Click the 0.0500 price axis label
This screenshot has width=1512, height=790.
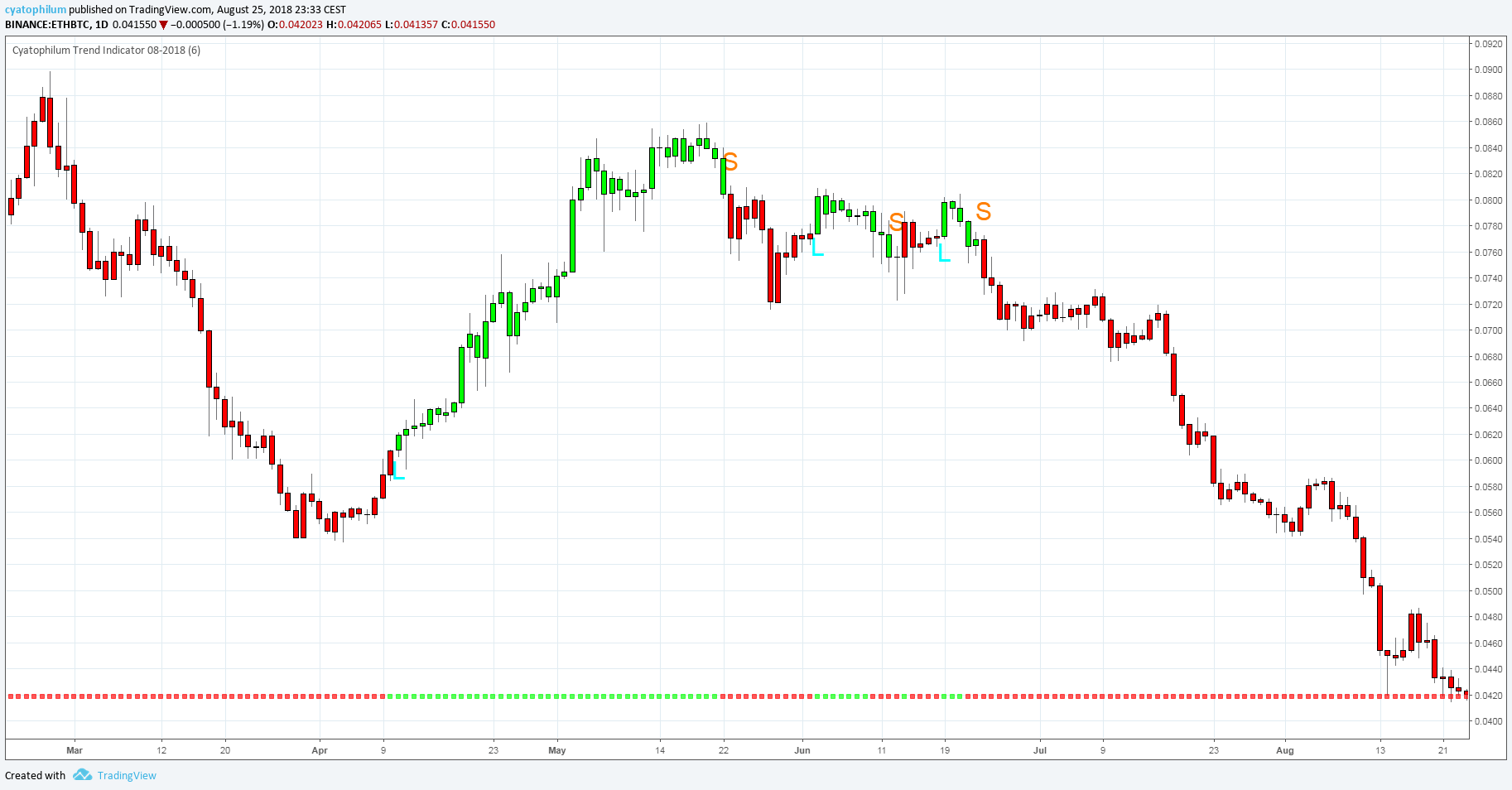1488,591
